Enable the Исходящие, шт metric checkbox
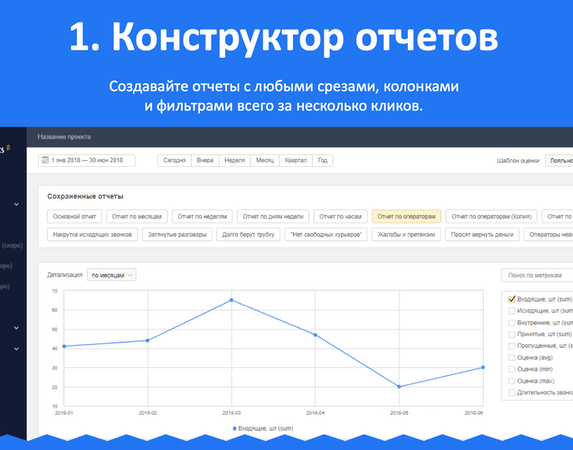This screenshot has width=573, height=450. click(x=512, y=311)
